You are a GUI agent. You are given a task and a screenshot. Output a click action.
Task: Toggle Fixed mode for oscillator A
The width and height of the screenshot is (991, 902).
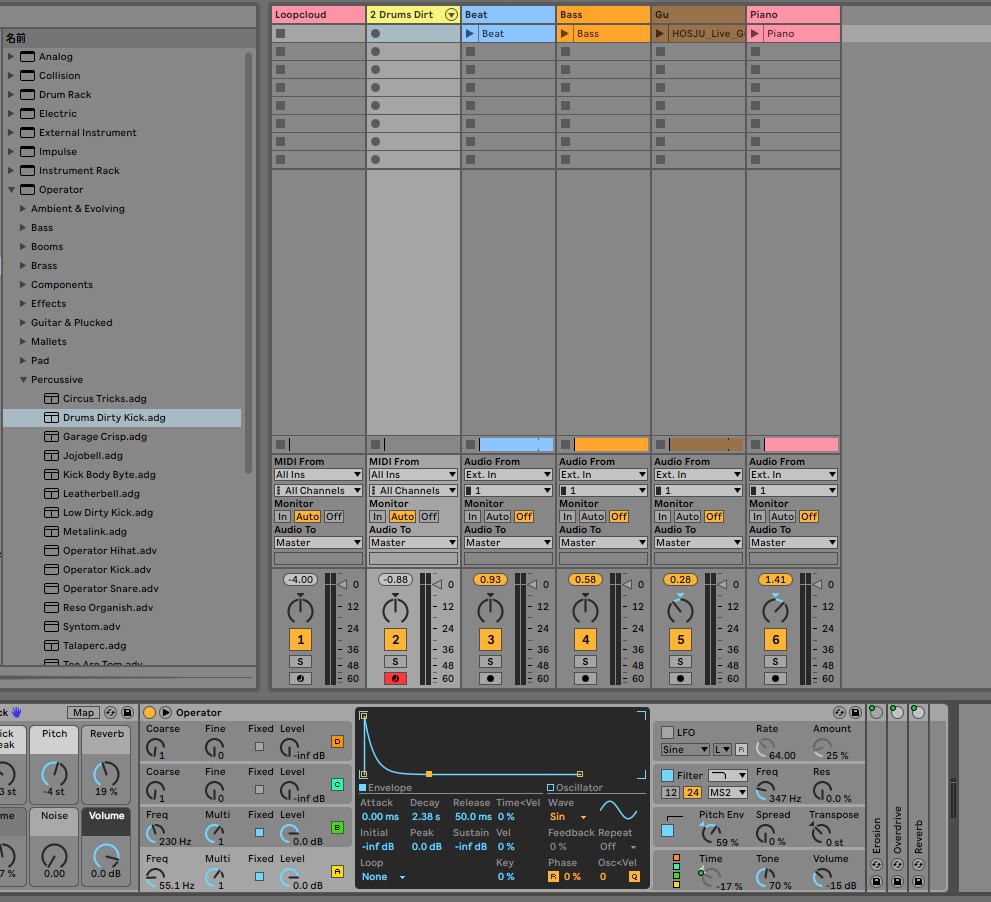tap(259, 877)
